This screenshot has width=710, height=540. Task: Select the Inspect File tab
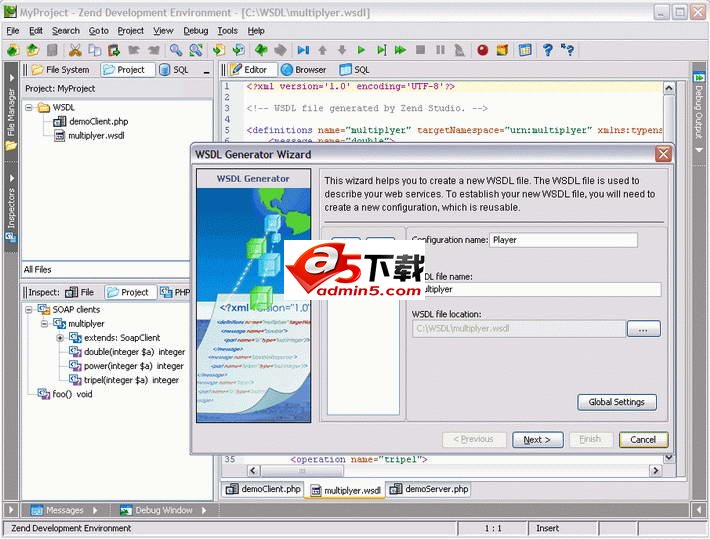[x=80, y=292]
